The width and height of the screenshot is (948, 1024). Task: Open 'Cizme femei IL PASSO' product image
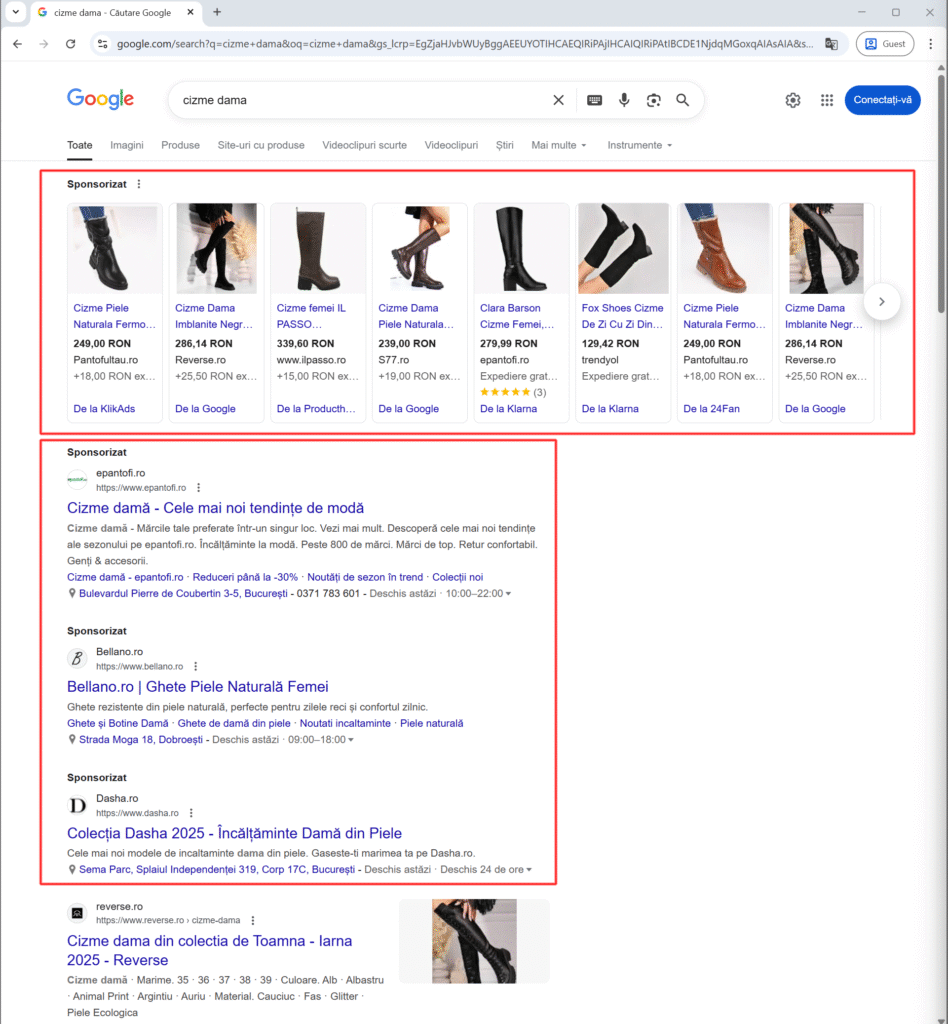pyautogui.click(x=318, y=248)
